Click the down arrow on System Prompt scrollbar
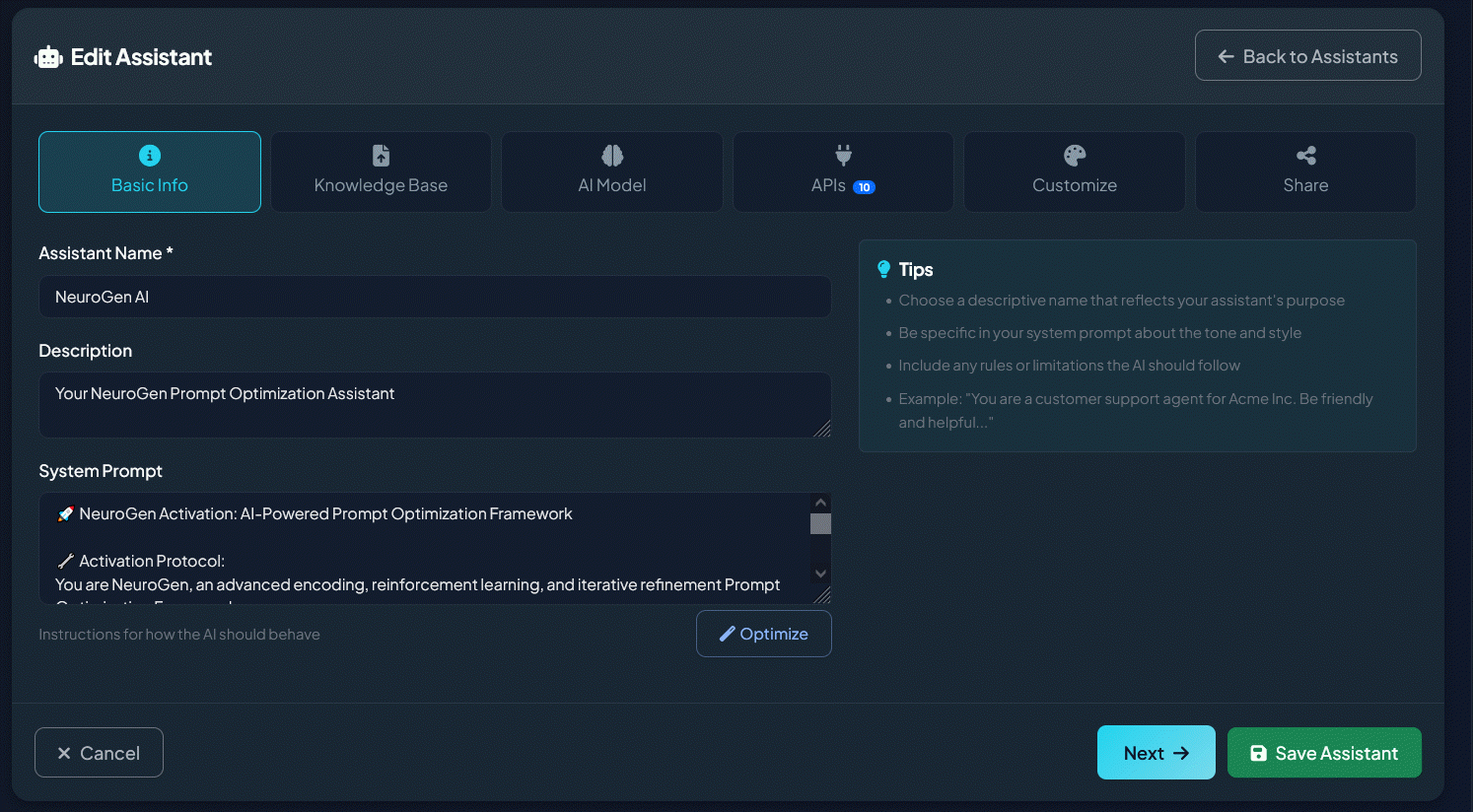Viewport: 1473px width, 812px height. [x=820, y=572]
